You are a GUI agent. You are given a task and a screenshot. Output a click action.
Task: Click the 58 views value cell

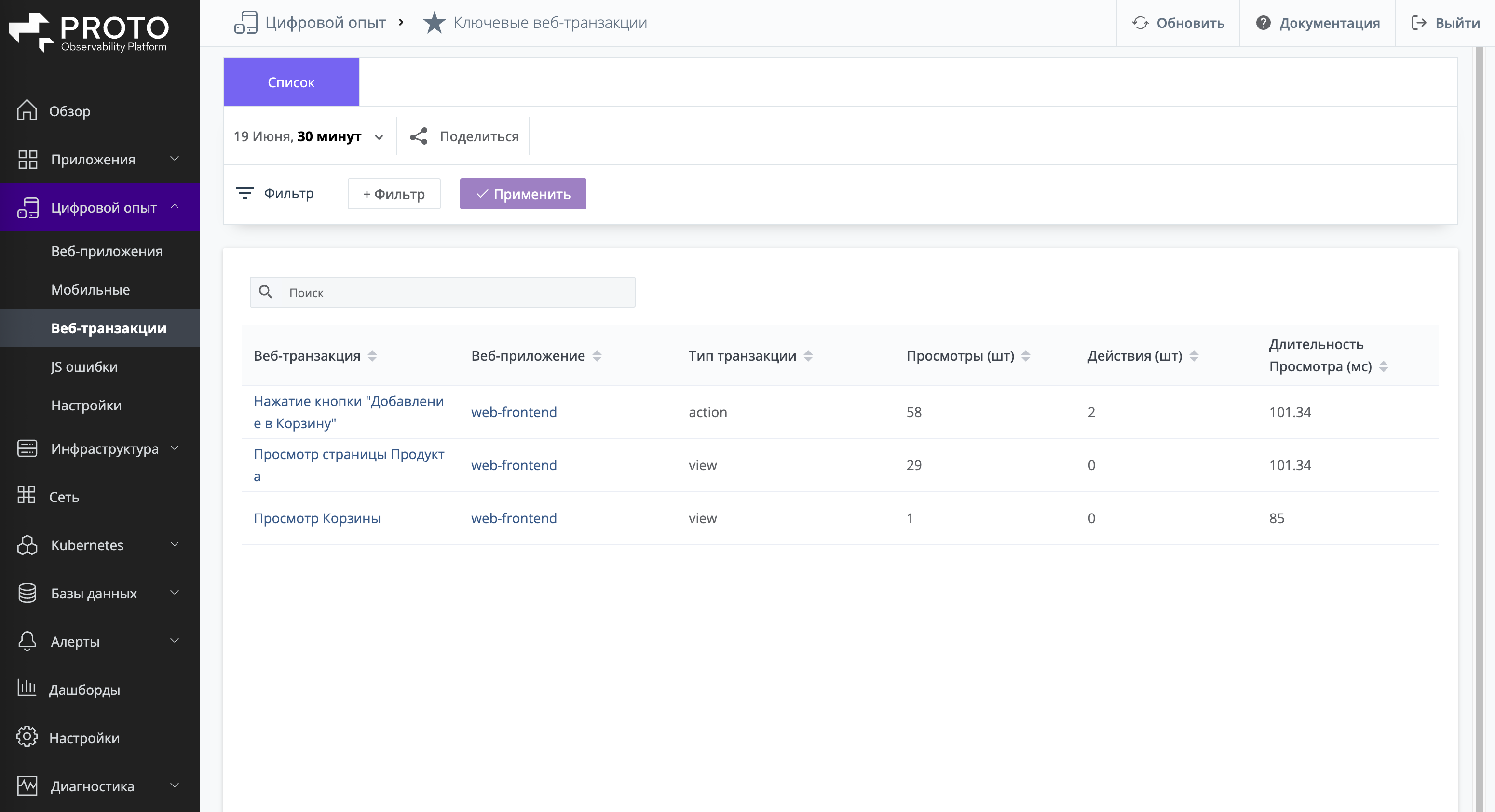click(914, 412)
